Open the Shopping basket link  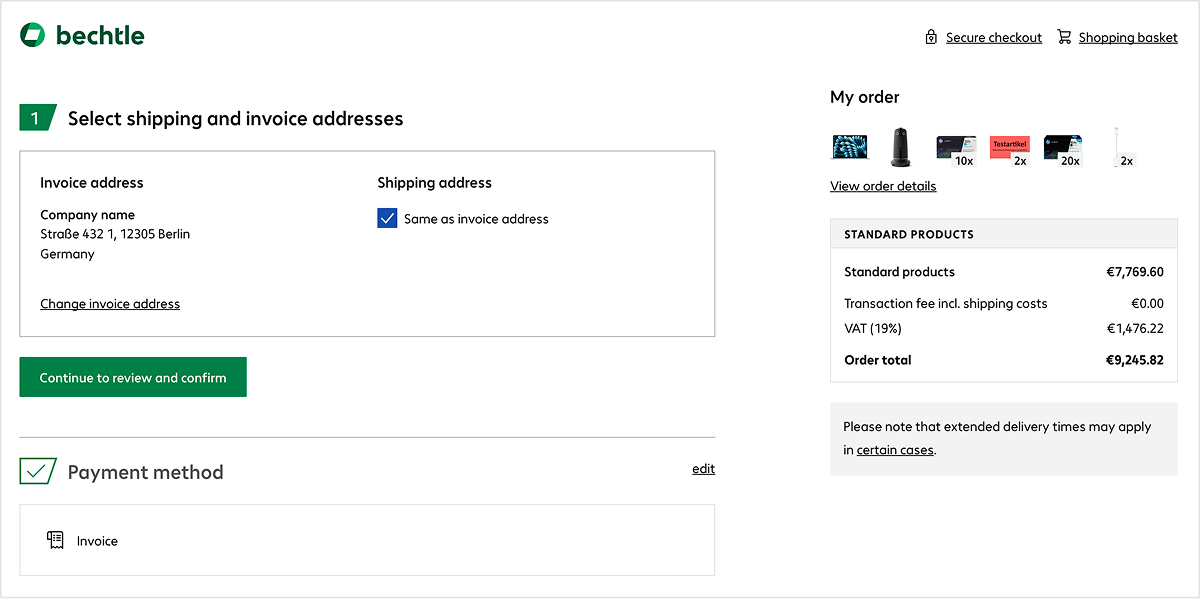[x=1128, y=37]
